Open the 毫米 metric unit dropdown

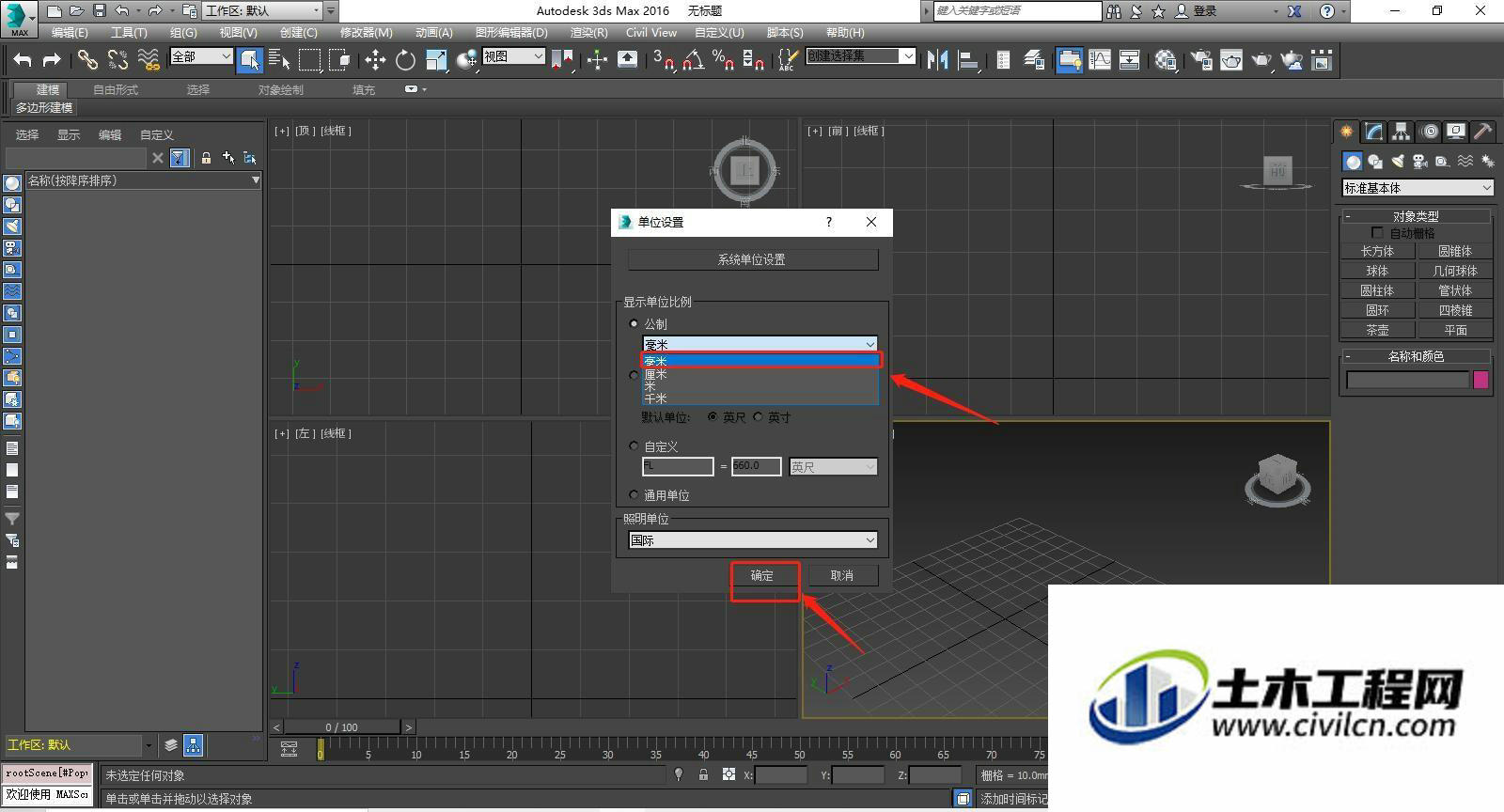click(x=760, y=344)
